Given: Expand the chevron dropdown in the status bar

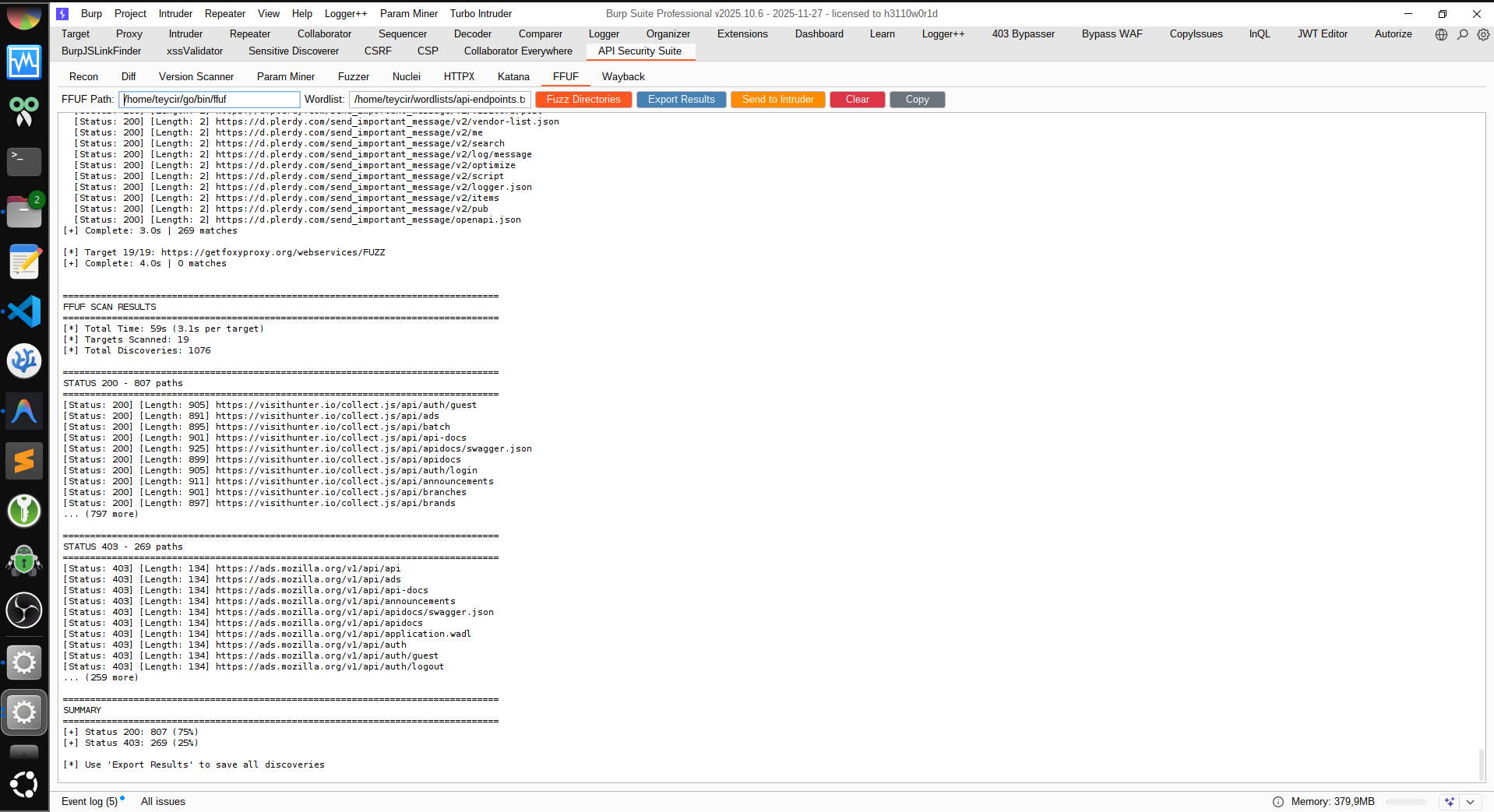Looking at the screenshot, I should tap(1470, 802).
